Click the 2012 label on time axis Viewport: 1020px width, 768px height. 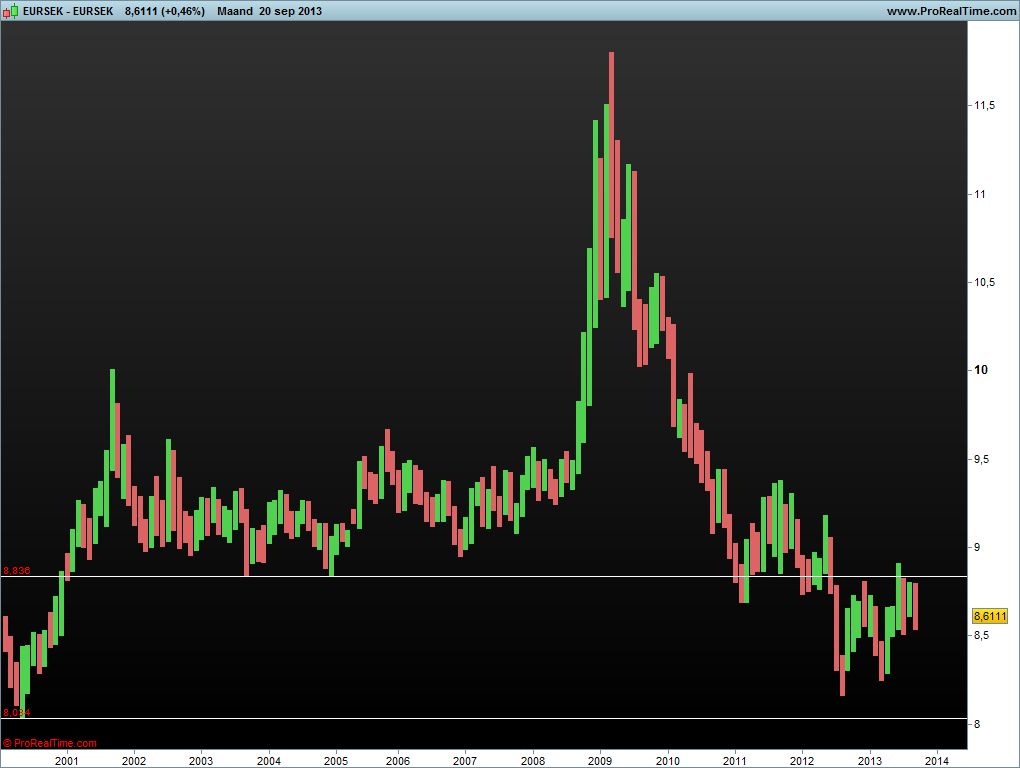802,760
